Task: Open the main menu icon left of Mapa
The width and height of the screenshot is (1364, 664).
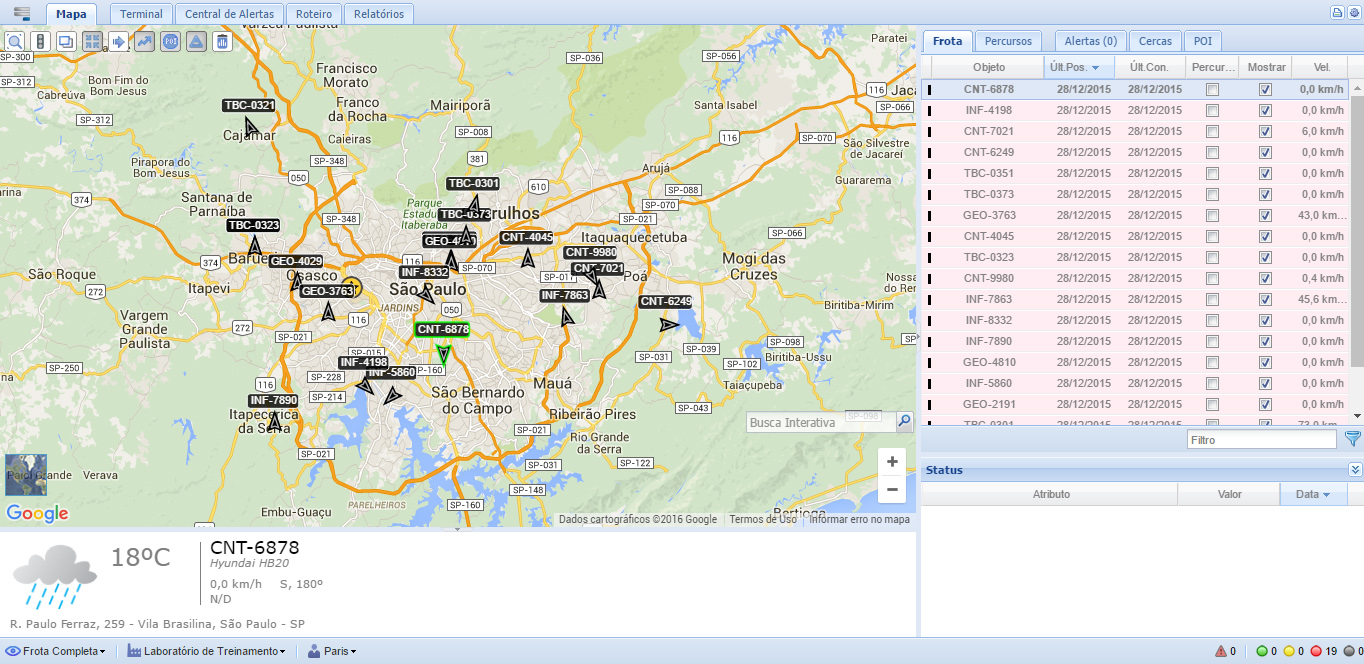Action: click(21, 13)
